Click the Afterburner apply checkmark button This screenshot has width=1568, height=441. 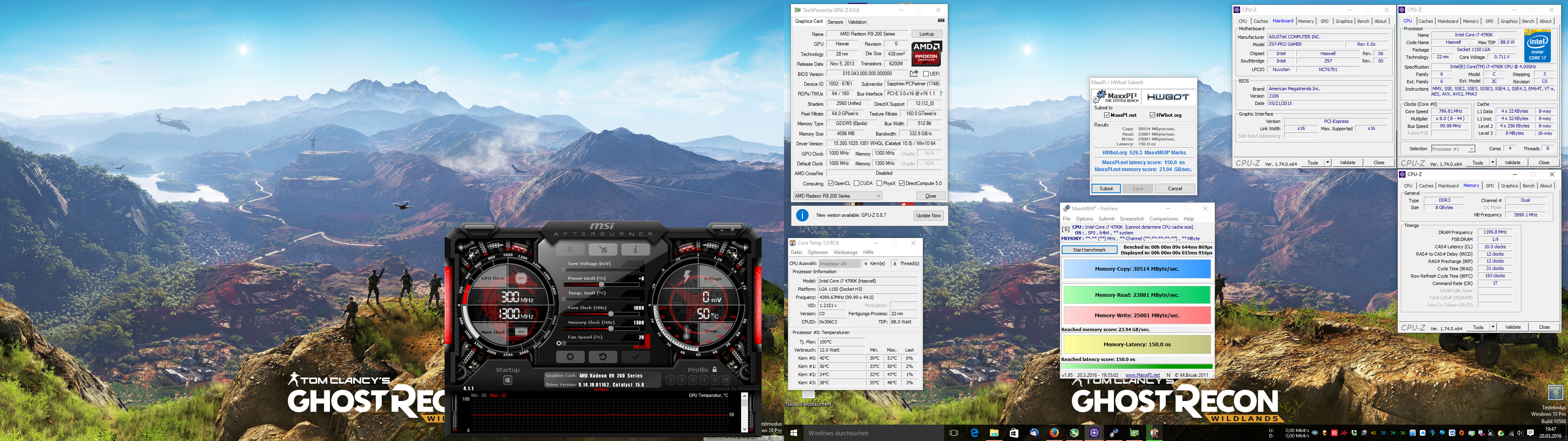click(x=635, y=357)
